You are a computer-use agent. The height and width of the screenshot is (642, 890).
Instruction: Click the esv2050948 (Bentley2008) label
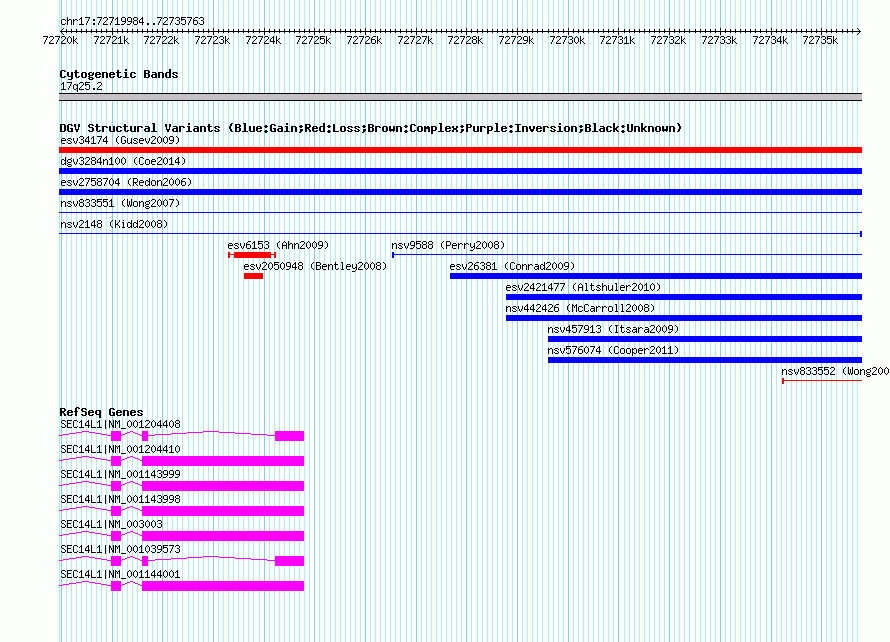[x=315, y=266]
